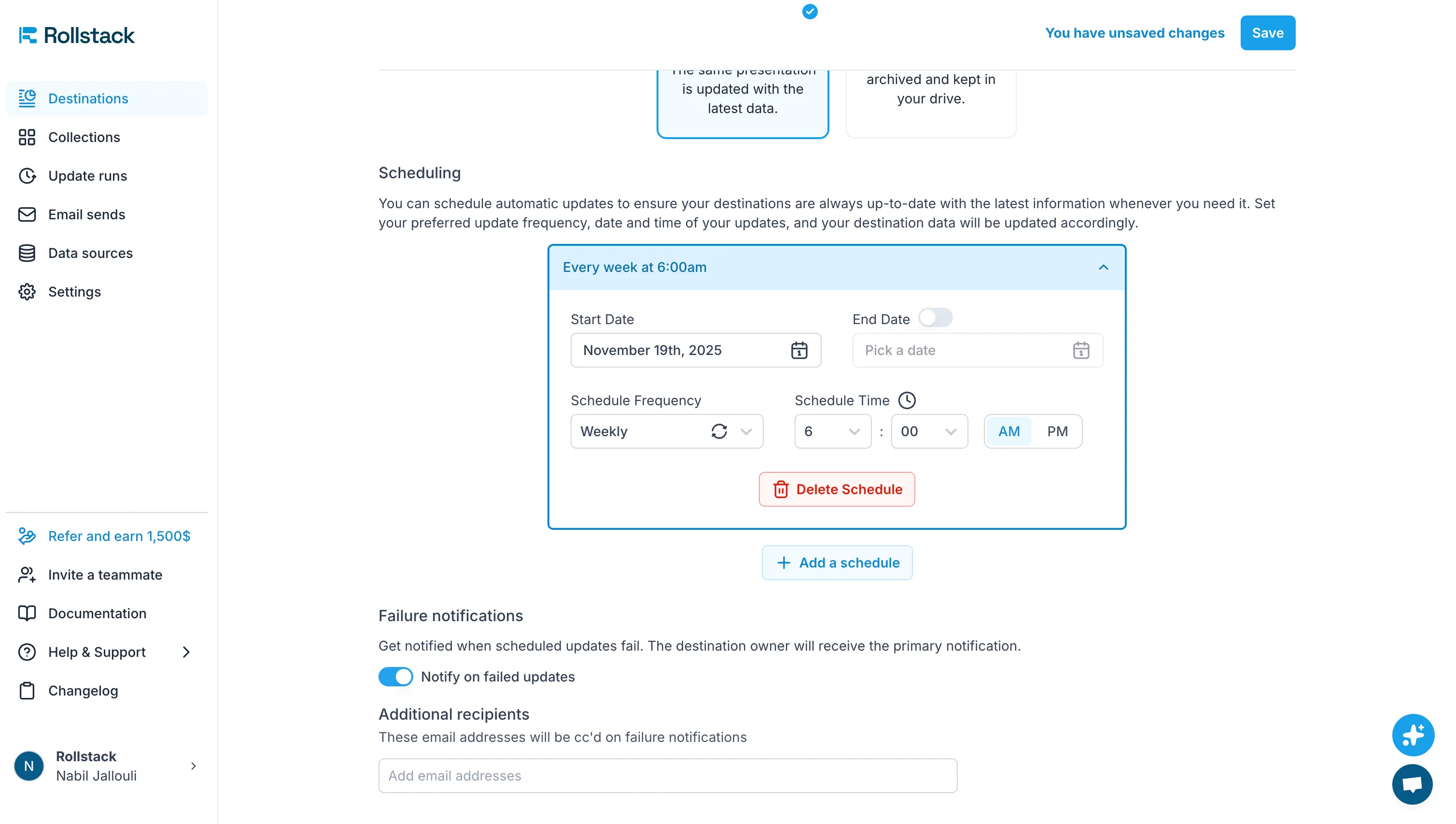Open the Rollstack account switcher

coord(193,765)
